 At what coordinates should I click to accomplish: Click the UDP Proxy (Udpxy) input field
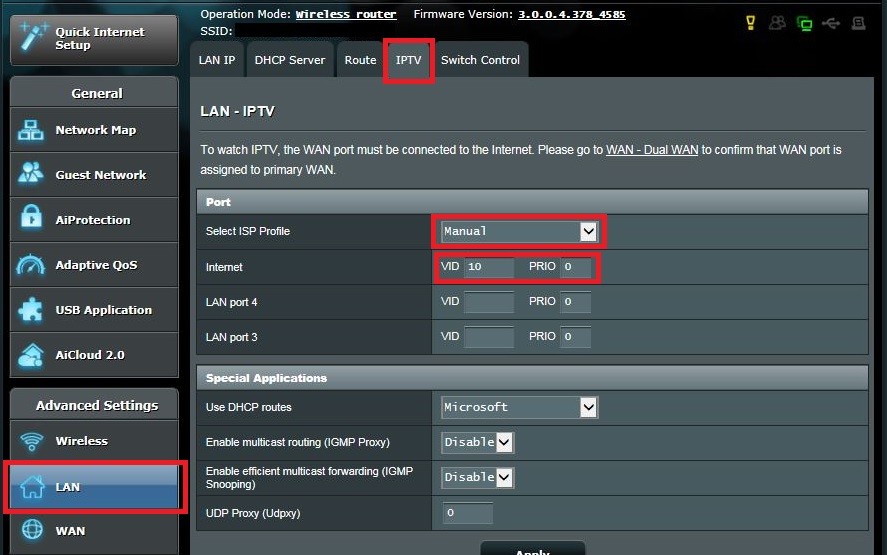[x=468, y=513]
